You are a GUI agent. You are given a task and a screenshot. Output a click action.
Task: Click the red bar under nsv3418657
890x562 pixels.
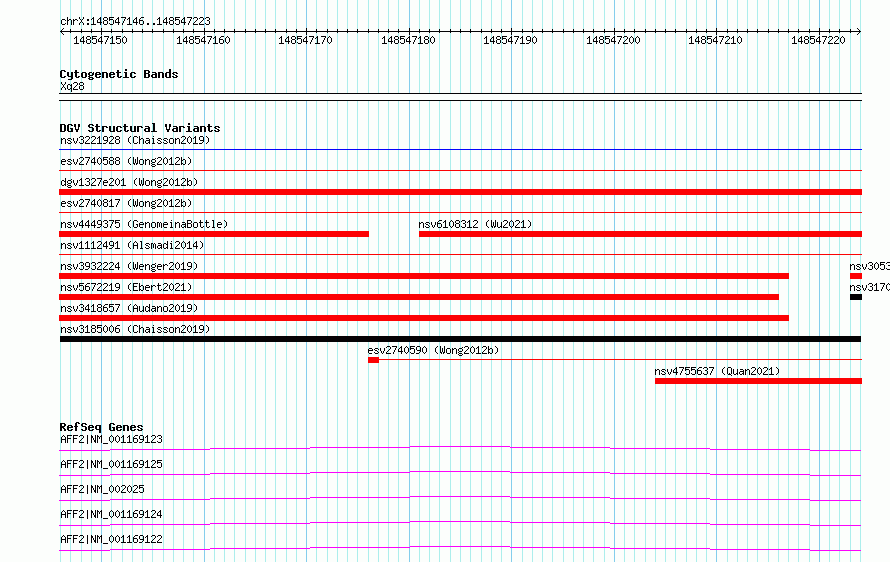tap(424, 318)
